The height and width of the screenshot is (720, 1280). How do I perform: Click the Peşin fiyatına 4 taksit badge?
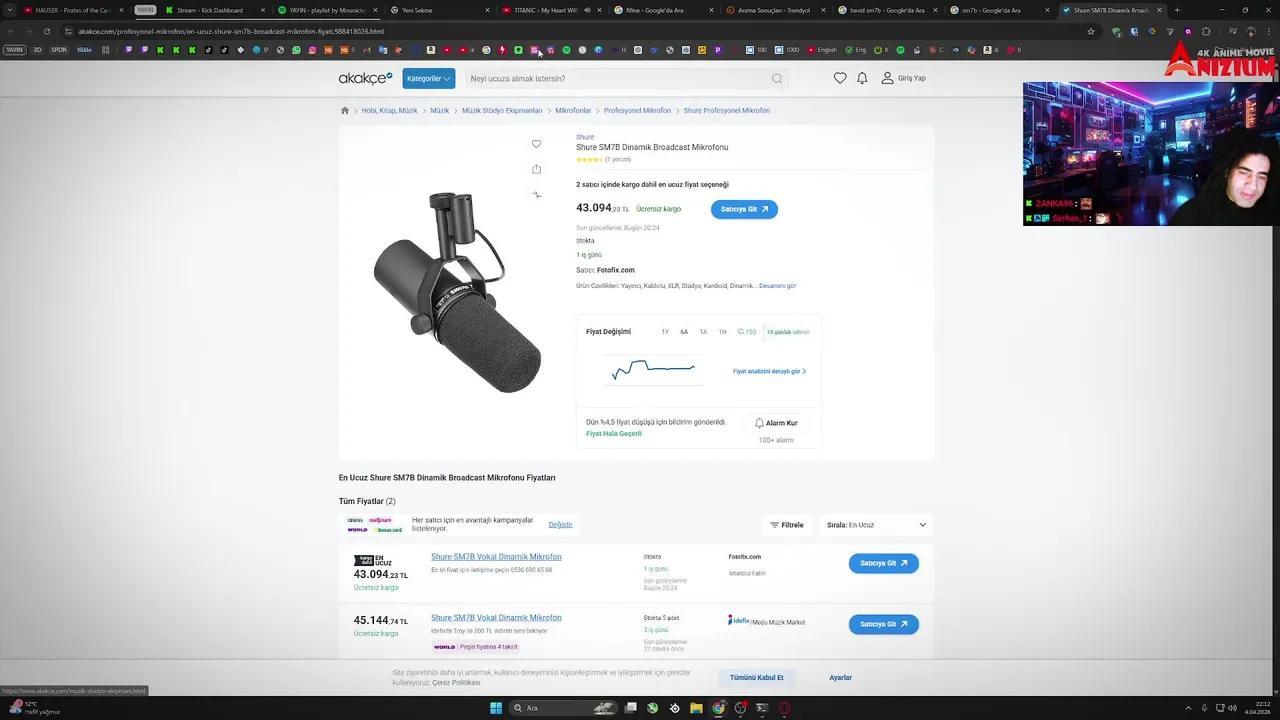coord(476,647)
